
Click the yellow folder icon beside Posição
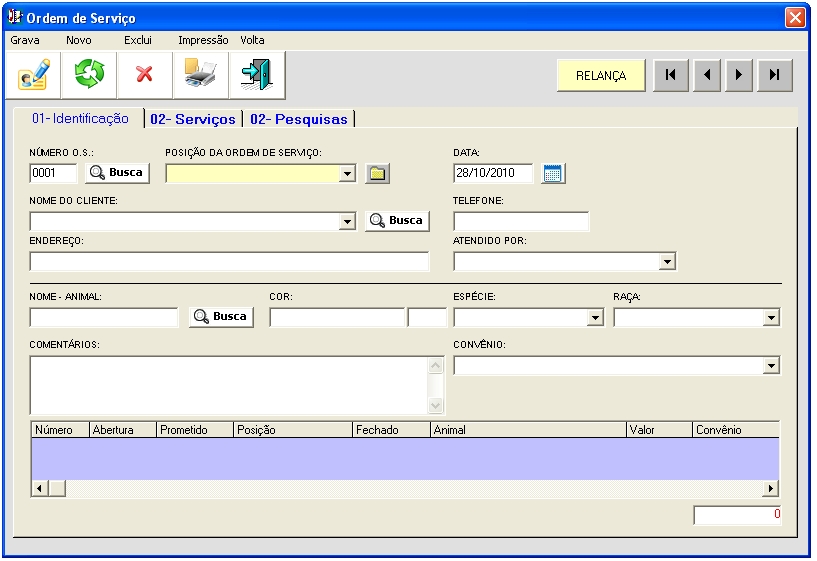[x=376, y=173]
